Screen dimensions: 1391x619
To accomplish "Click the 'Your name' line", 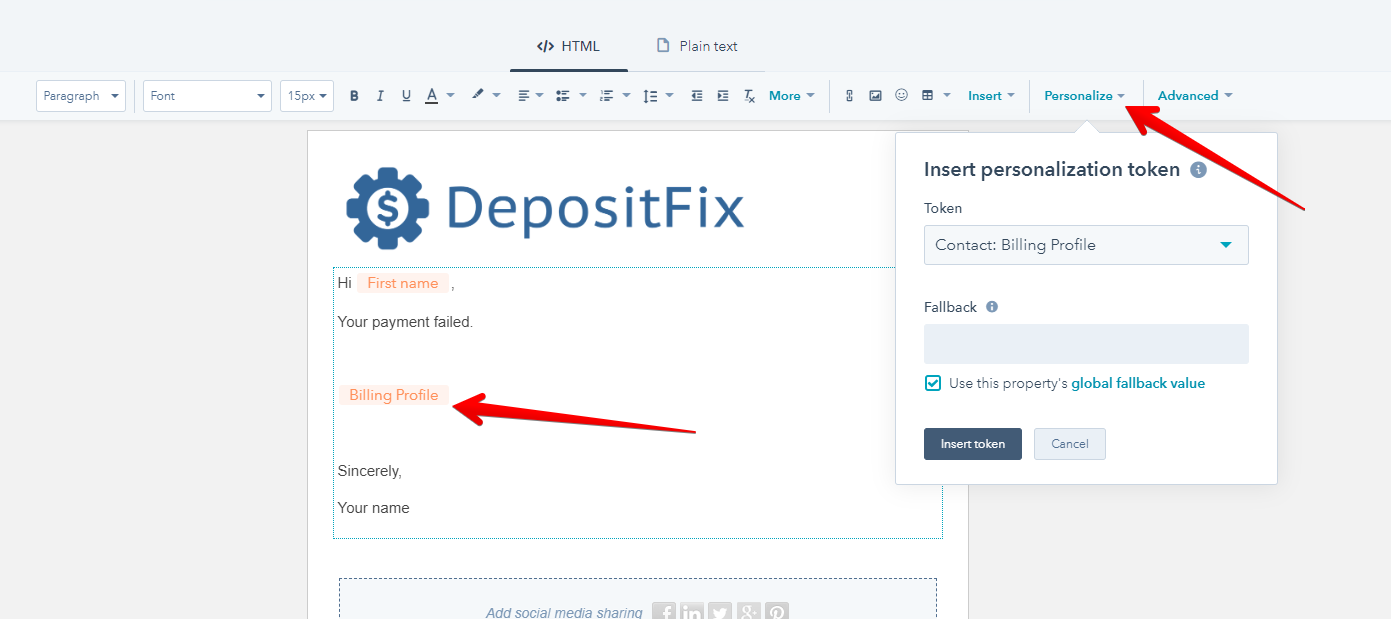I will [x=374, y=508].
